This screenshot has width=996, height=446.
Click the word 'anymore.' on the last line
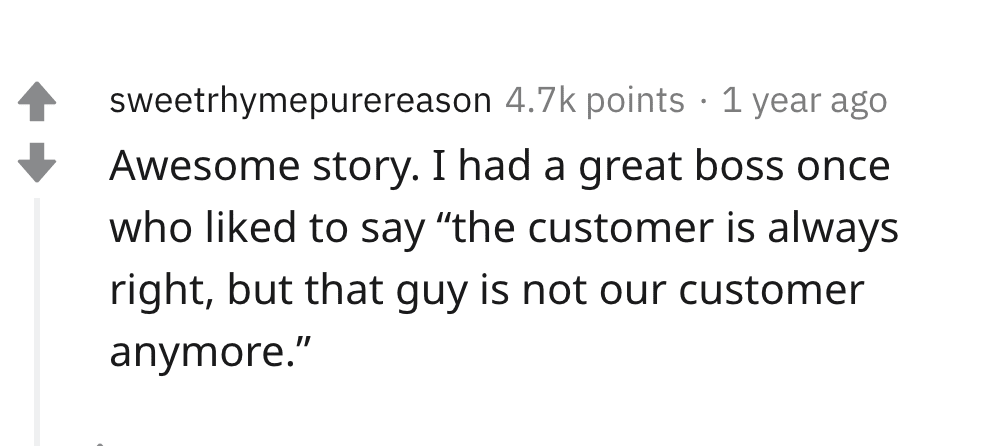(210, 353)
